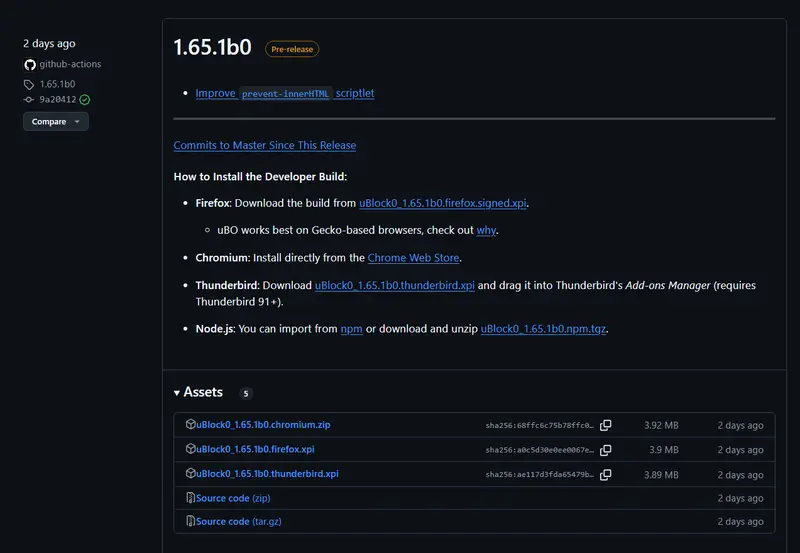Click '2 days ago' in firefox.xpi asset row
Image resolution: width=800 pixels, height=553 pixels.
[x=740, y=450]
